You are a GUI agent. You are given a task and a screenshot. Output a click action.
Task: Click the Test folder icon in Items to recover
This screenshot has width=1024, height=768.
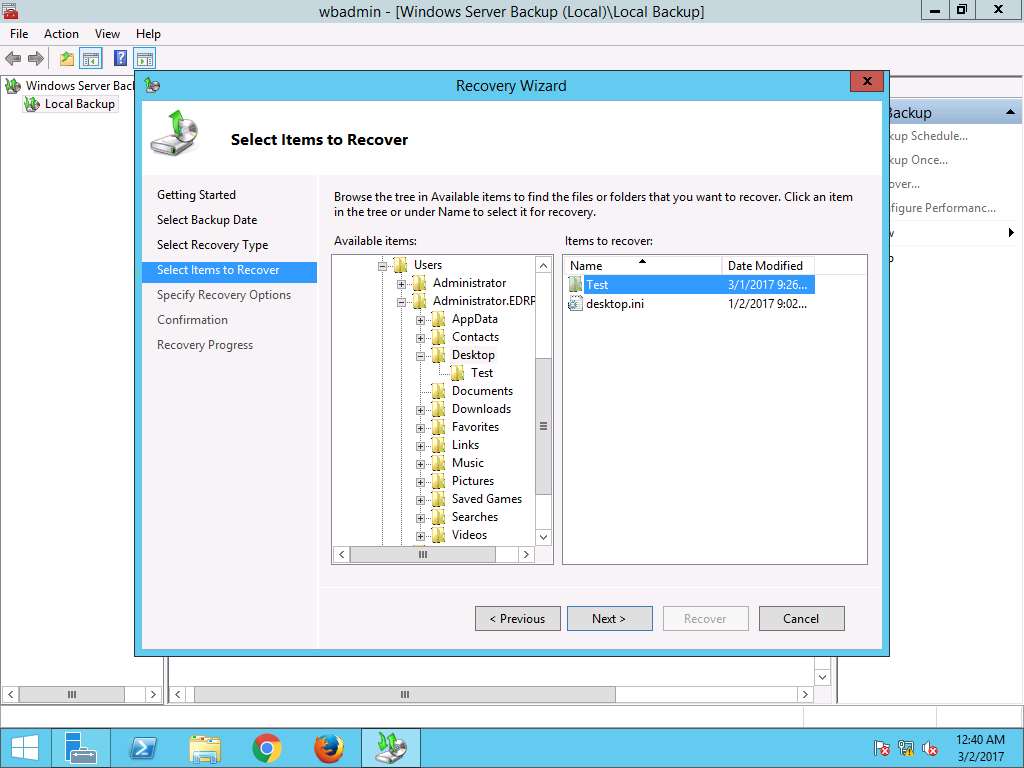coord(575,284)
